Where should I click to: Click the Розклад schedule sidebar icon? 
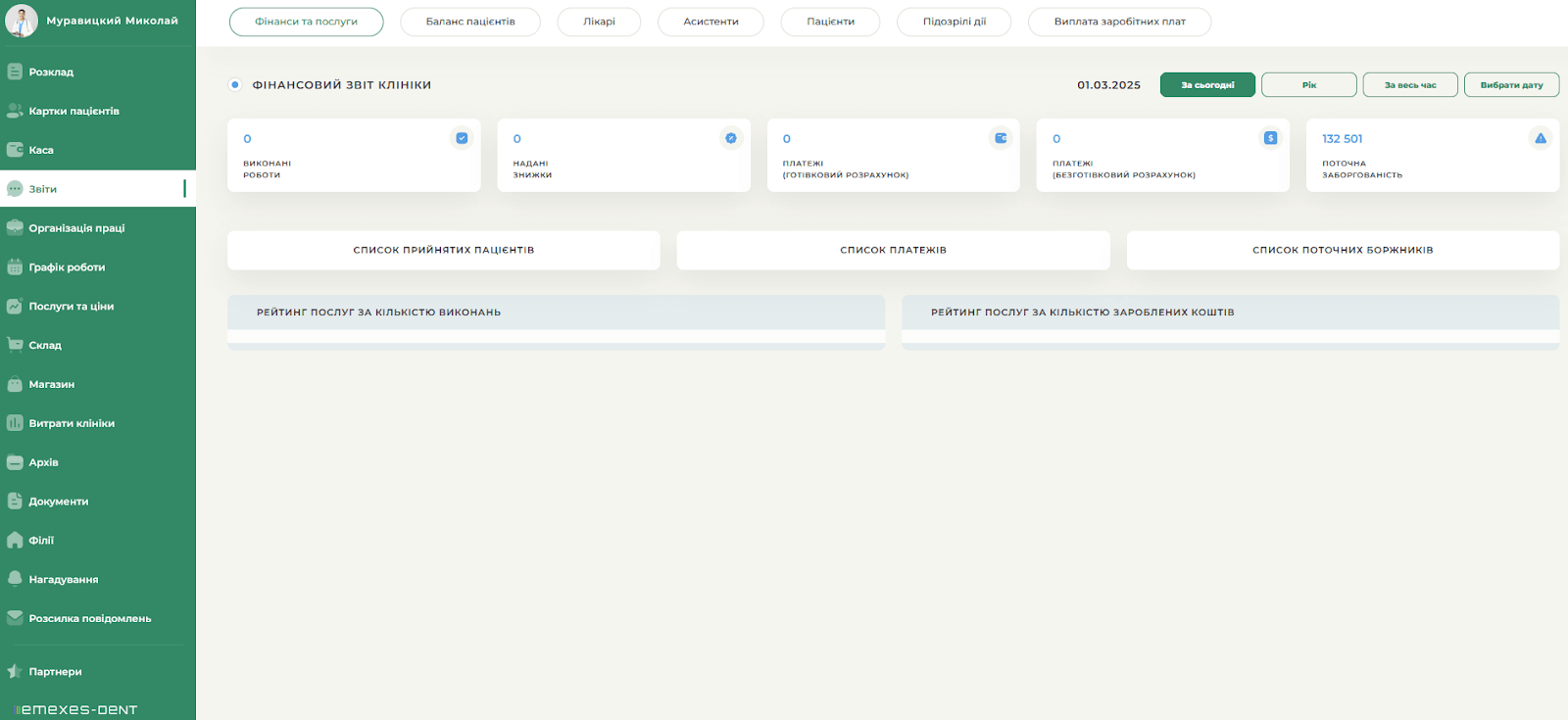coord(15,72)
